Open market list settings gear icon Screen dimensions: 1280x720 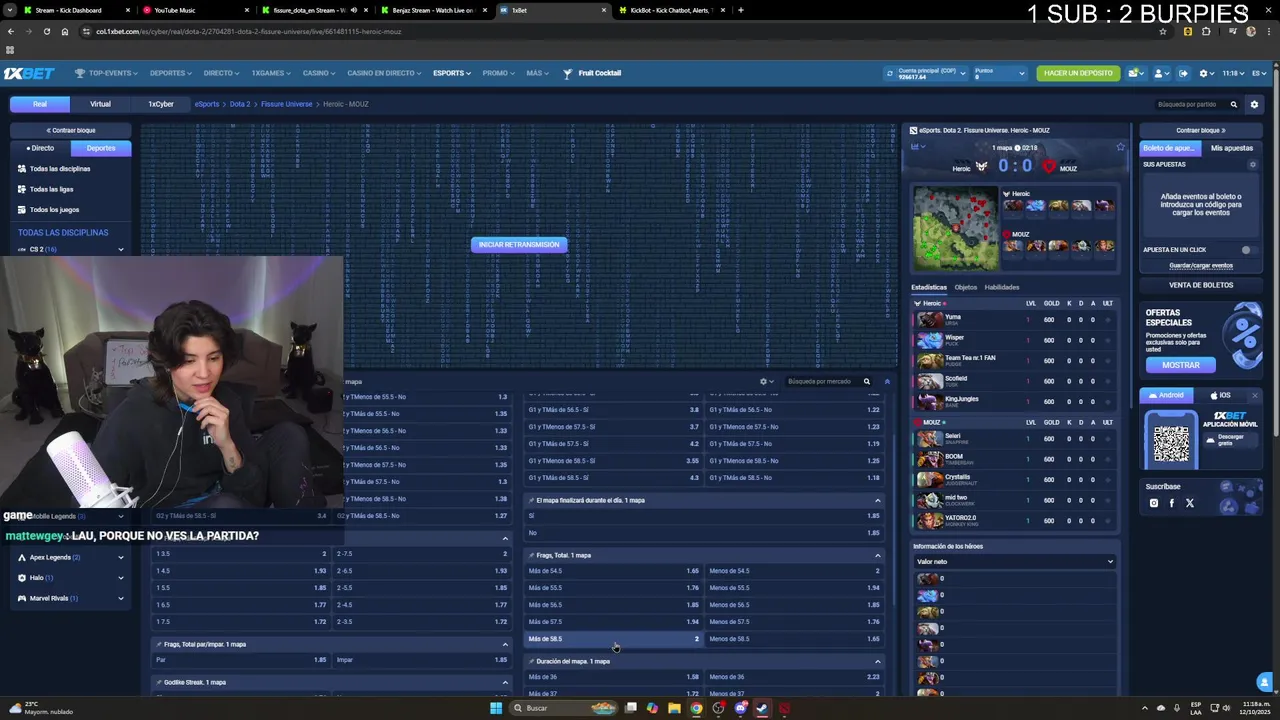(764, 381)
